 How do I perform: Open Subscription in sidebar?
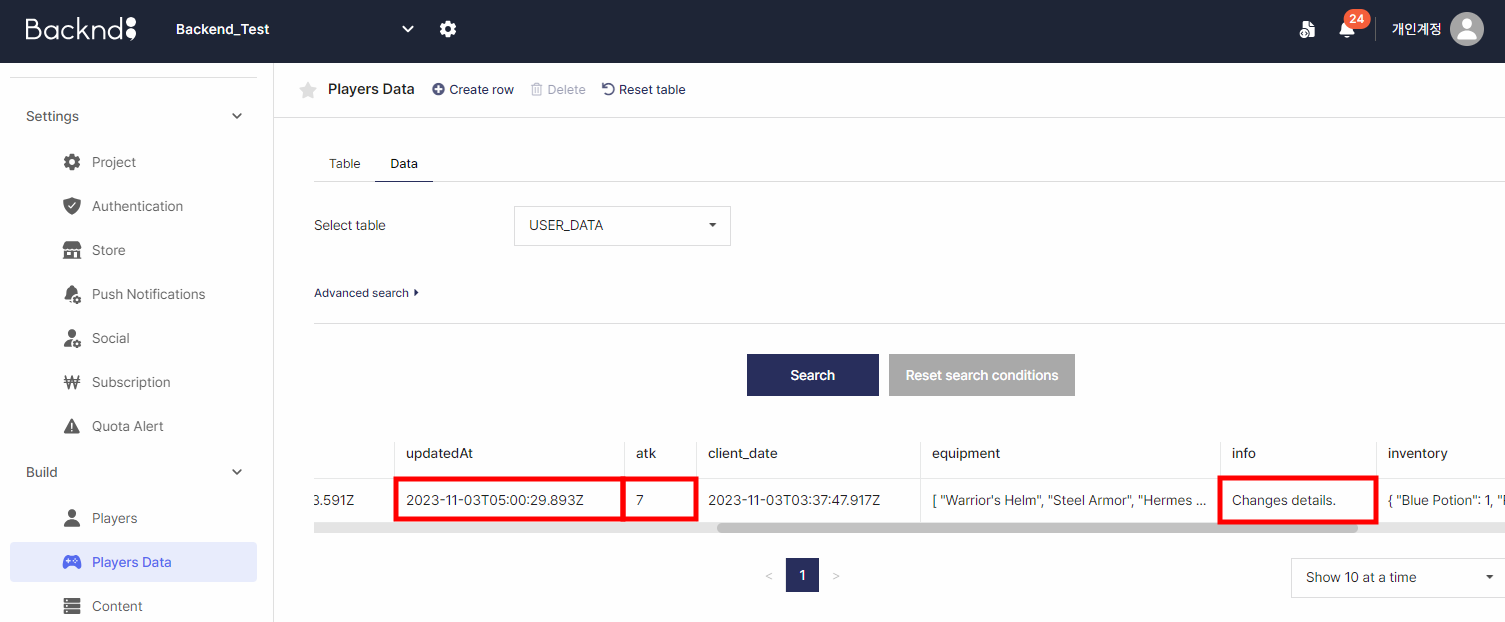point(133,382)
